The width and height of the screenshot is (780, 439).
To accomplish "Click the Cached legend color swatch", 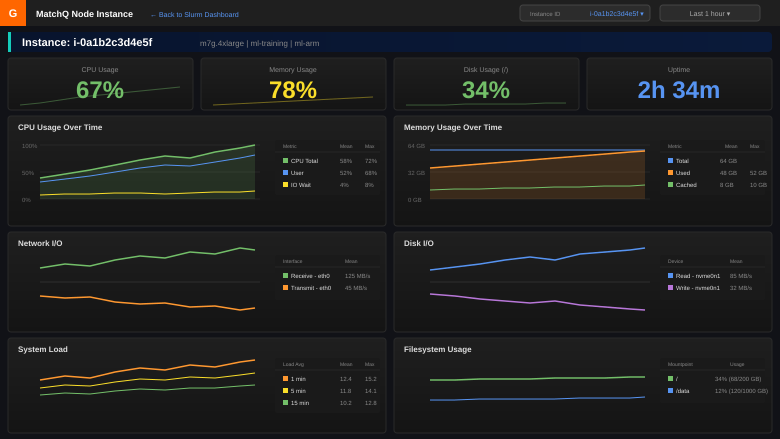I will pyautogui.click(x=671, y=184).
